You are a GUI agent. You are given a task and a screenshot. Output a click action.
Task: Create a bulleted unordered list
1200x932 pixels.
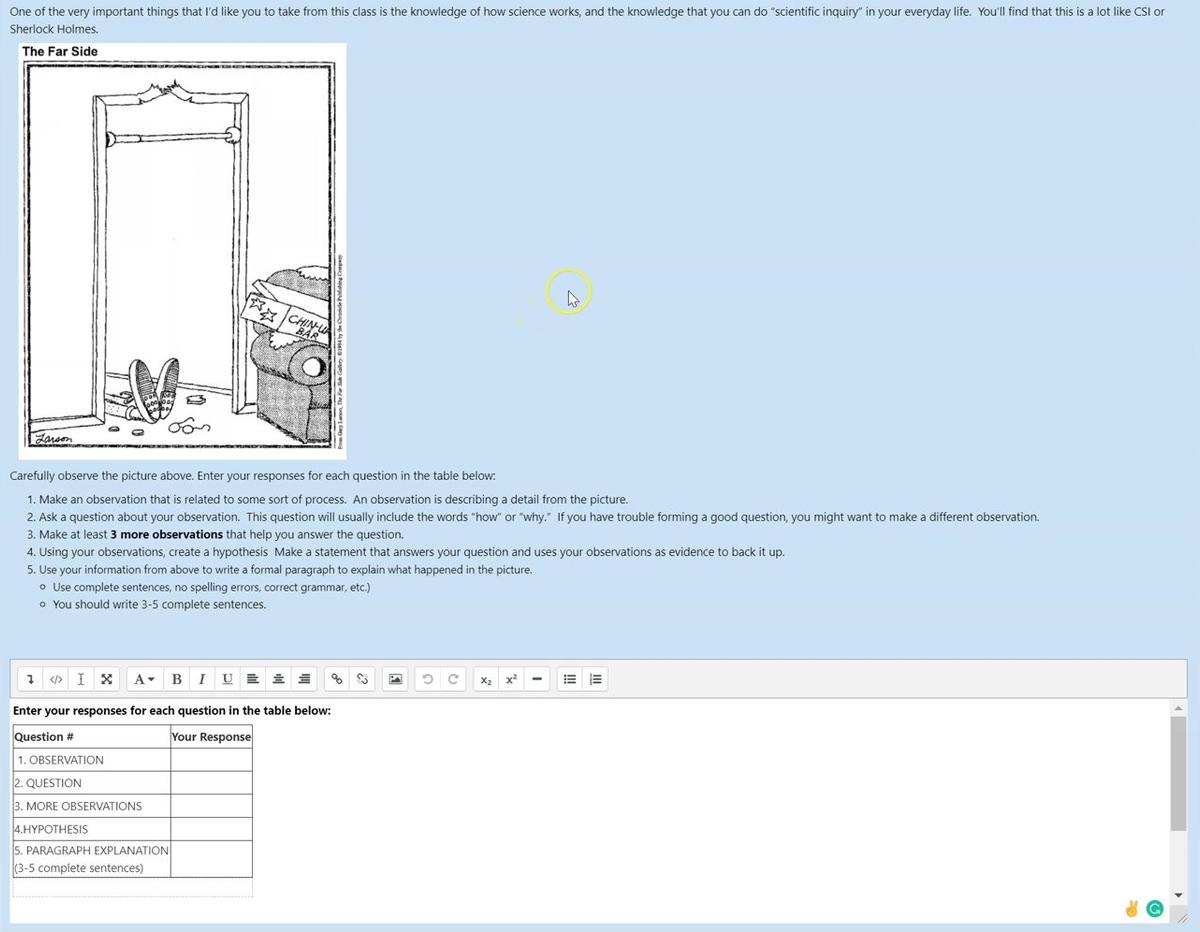(x=570, y=679)
